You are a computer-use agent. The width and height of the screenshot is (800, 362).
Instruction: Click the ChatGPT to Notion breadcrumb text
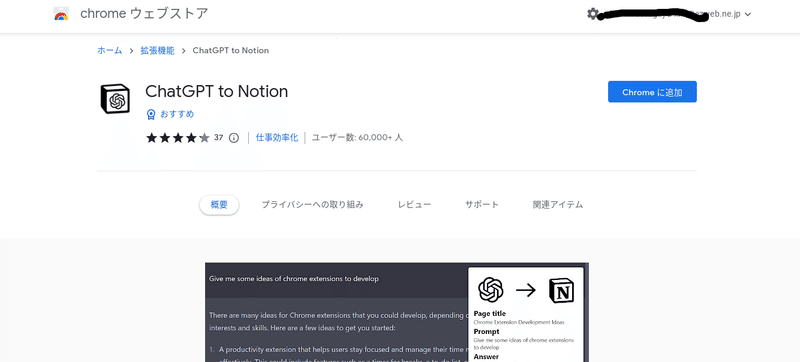(231, 50)
